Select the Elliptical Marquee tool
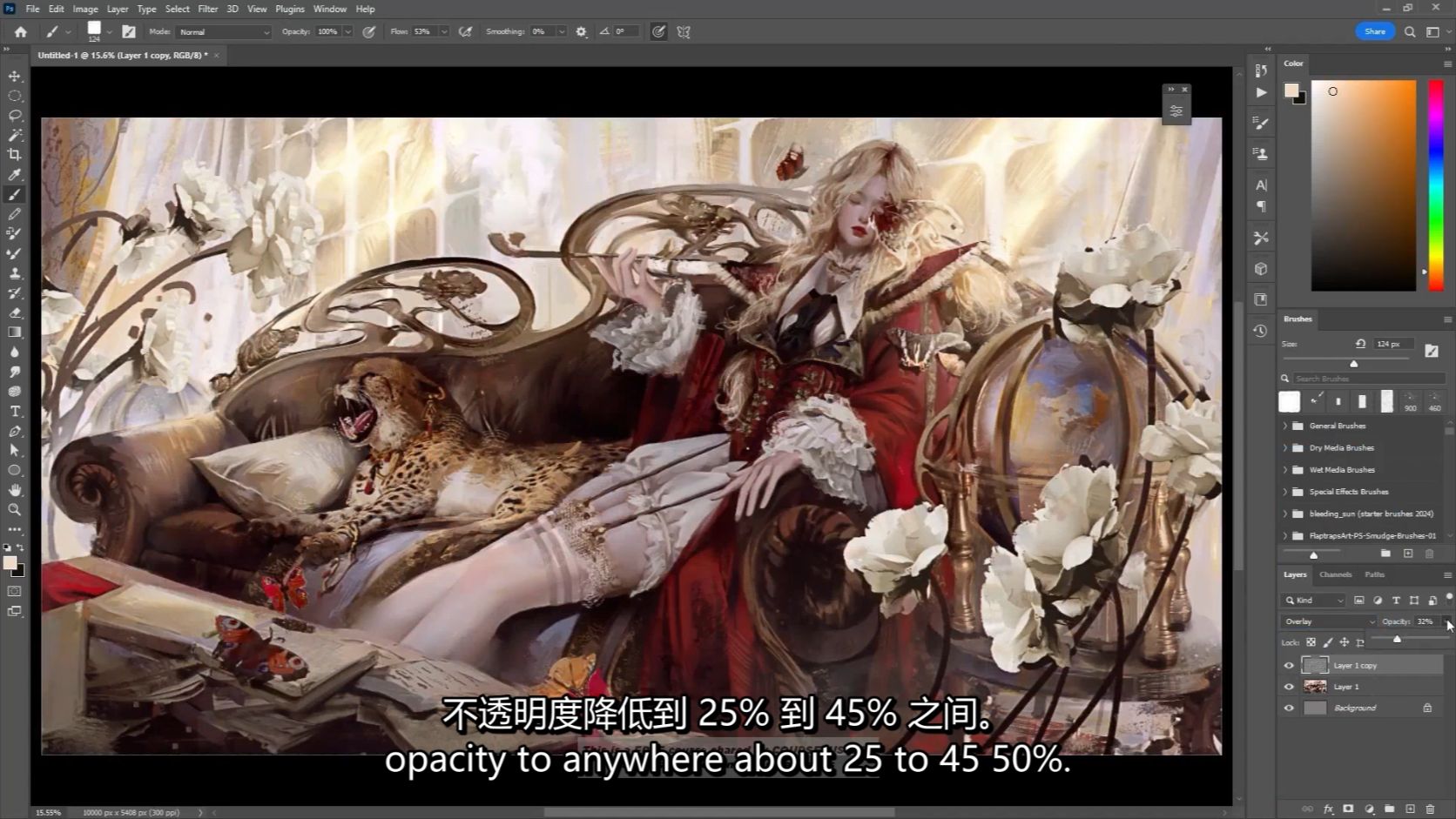1456x819 pixels. (x=15, y=96)
